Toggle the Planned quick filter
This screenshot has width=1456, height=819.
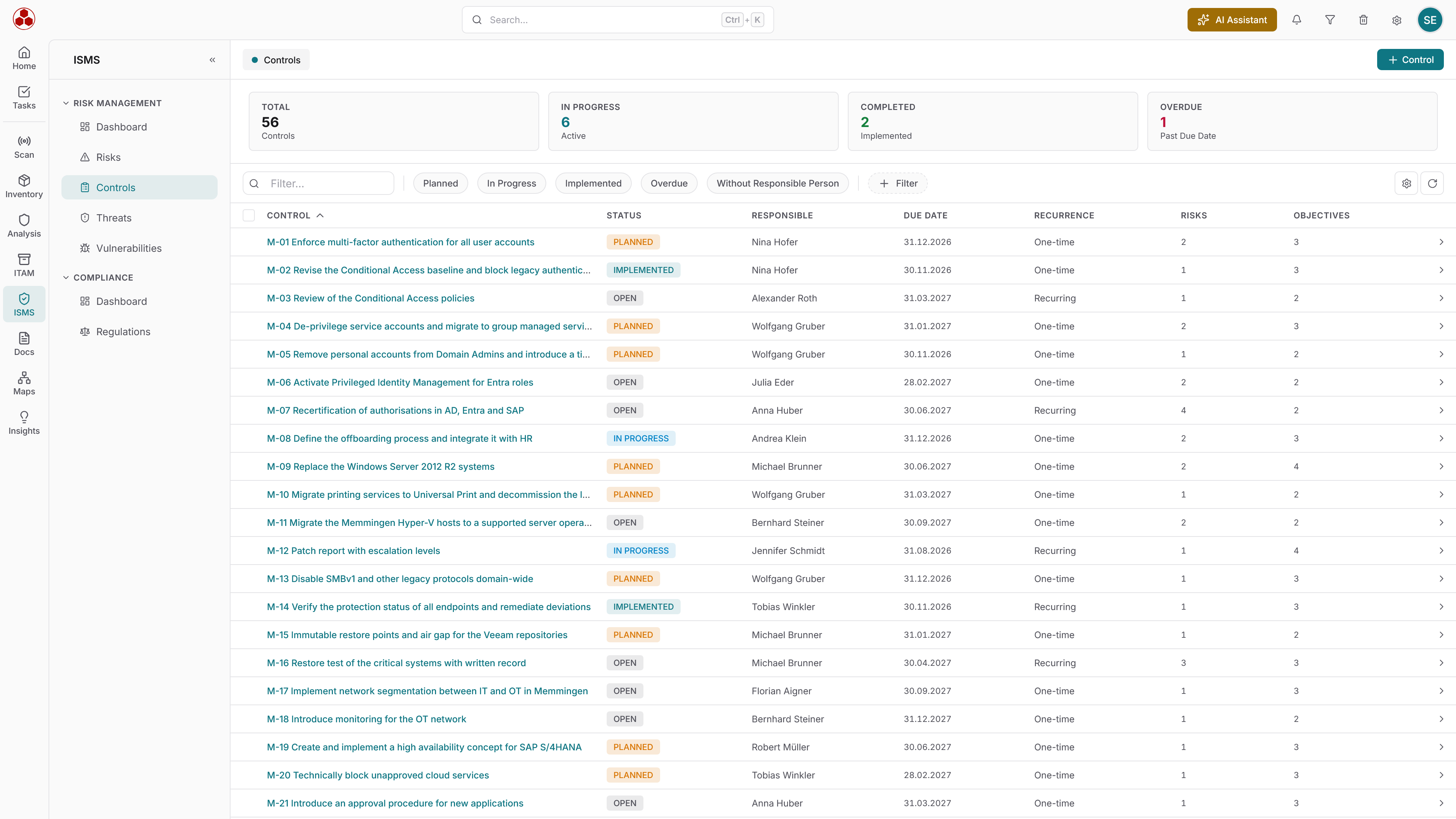[x=440, y=183]
